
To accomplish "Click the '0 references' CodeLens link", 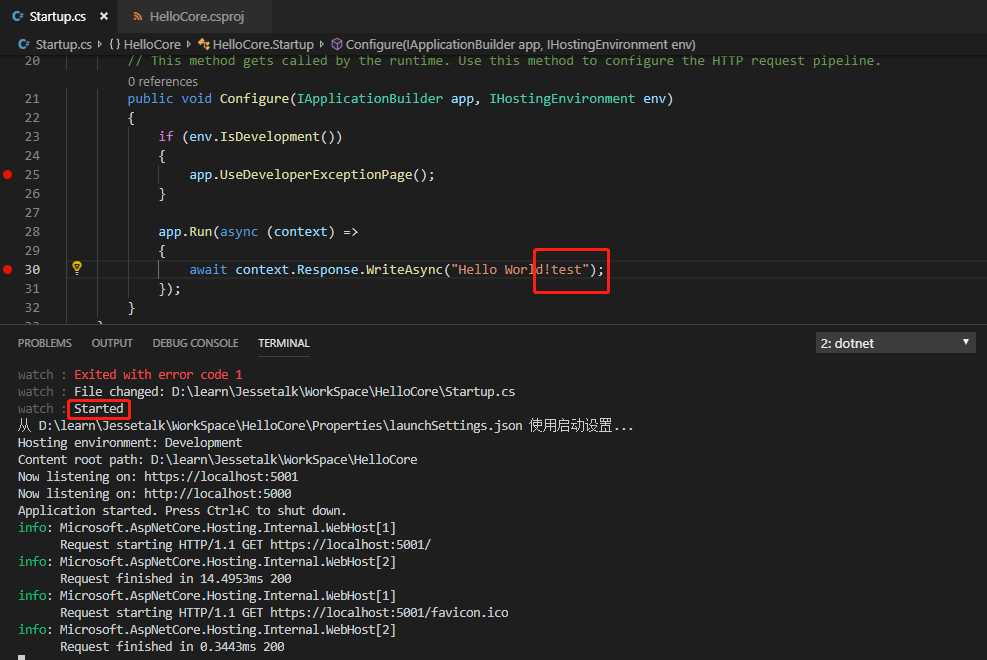I will [162, 82].
